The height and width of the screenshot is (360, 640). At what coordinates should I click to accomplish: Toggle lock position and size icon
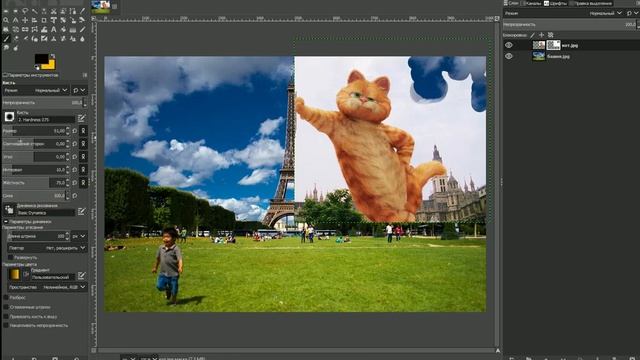click(x=541, y=35)
